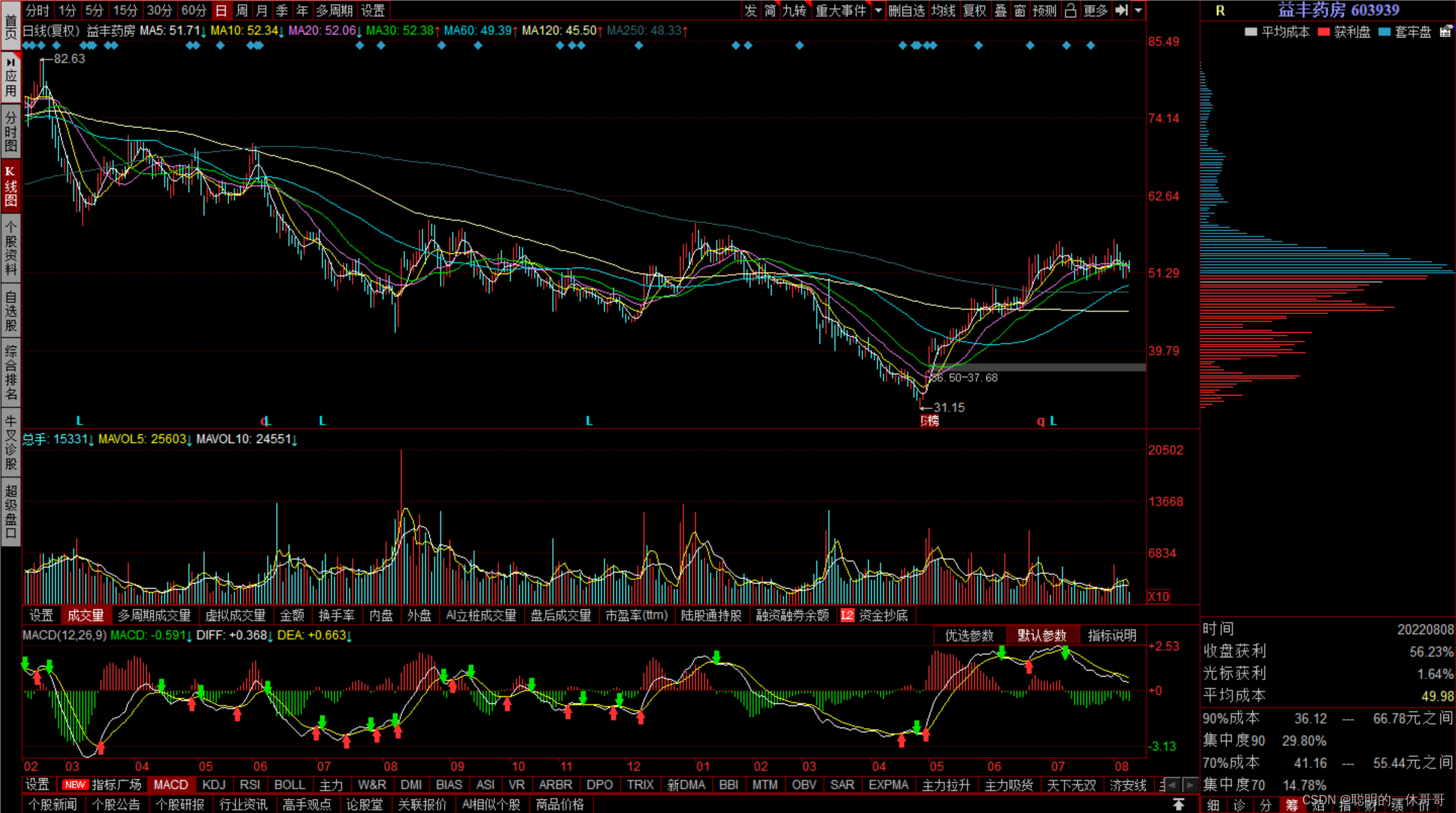Toggle 叠 overlay mode in the toolbar
This screenshot has width=1456, height=813.
point(1001,10)
